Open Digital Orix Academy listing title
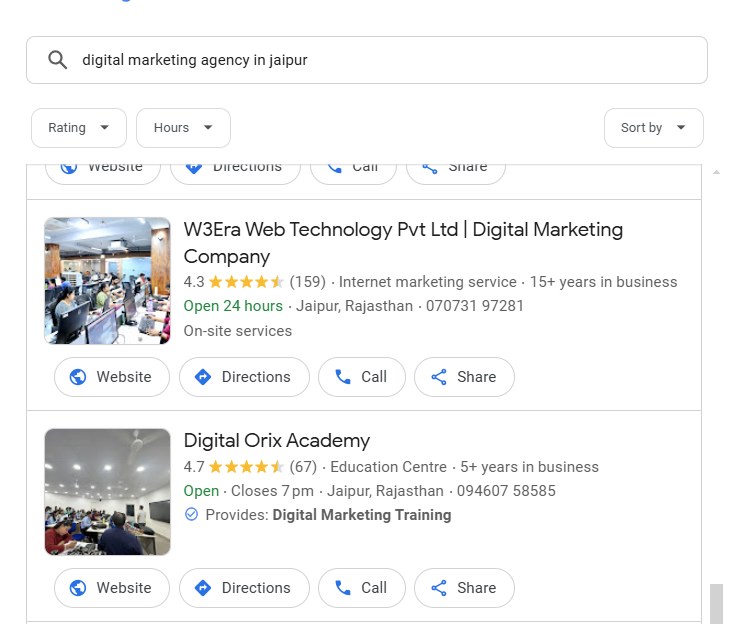Viewport: 730px width, 624px height. point(277,441)
